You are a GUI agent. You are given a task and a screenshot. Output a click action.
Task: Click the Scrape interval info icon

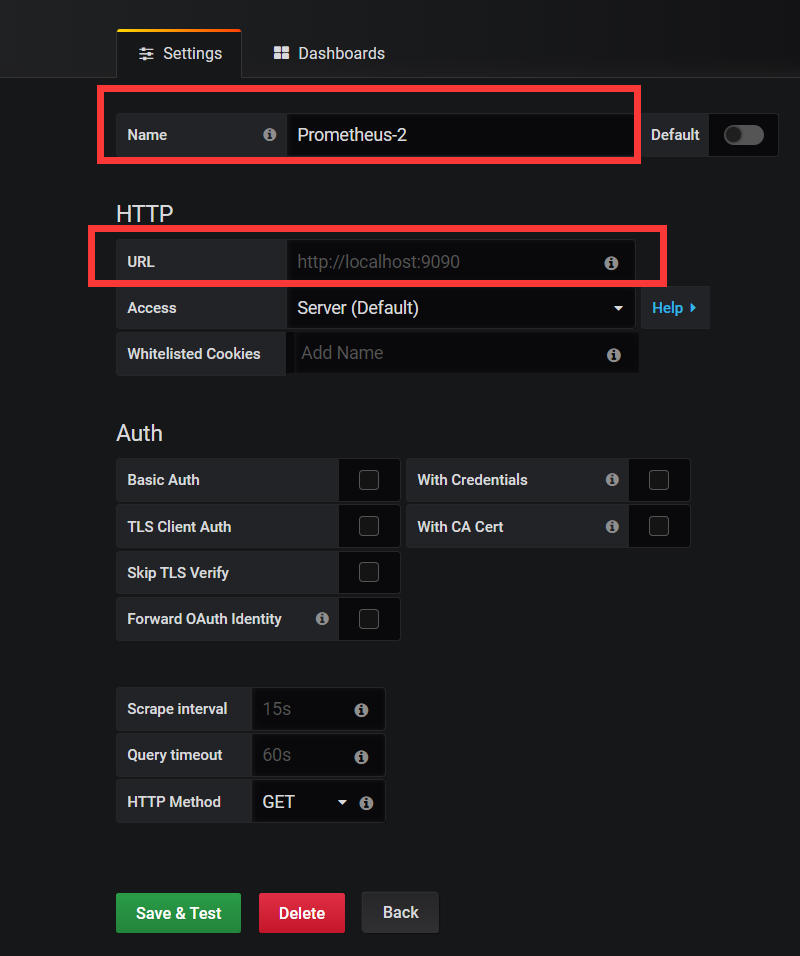coord(361,710)
